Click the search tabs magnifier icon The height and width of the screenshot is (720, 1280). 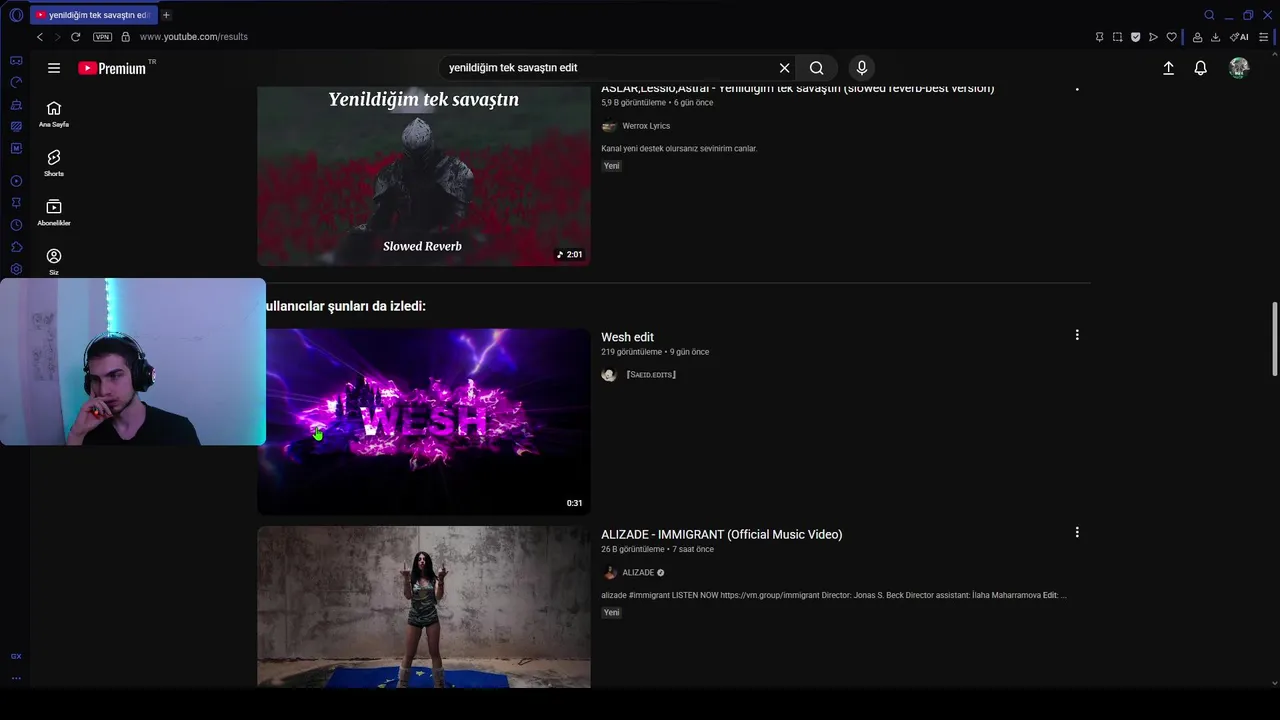[x=1209, y=15]
